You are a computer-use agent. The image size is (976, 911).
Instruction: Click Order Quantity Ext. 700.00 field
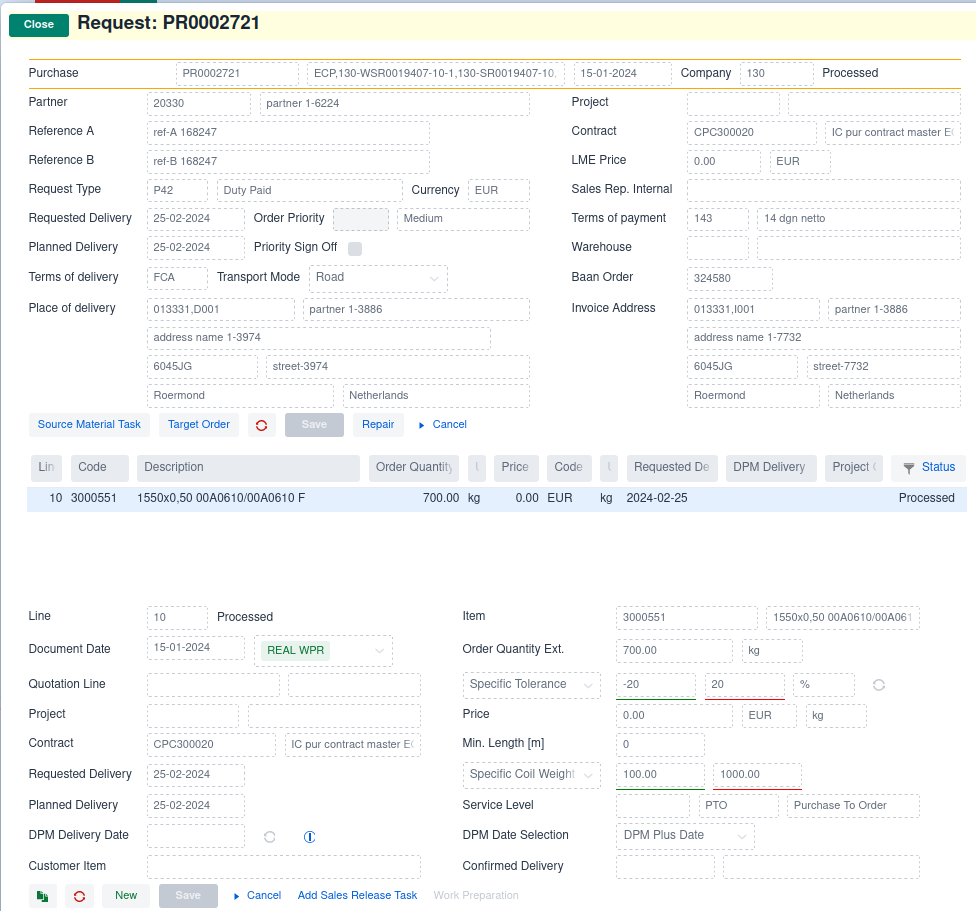coord(674,651)
